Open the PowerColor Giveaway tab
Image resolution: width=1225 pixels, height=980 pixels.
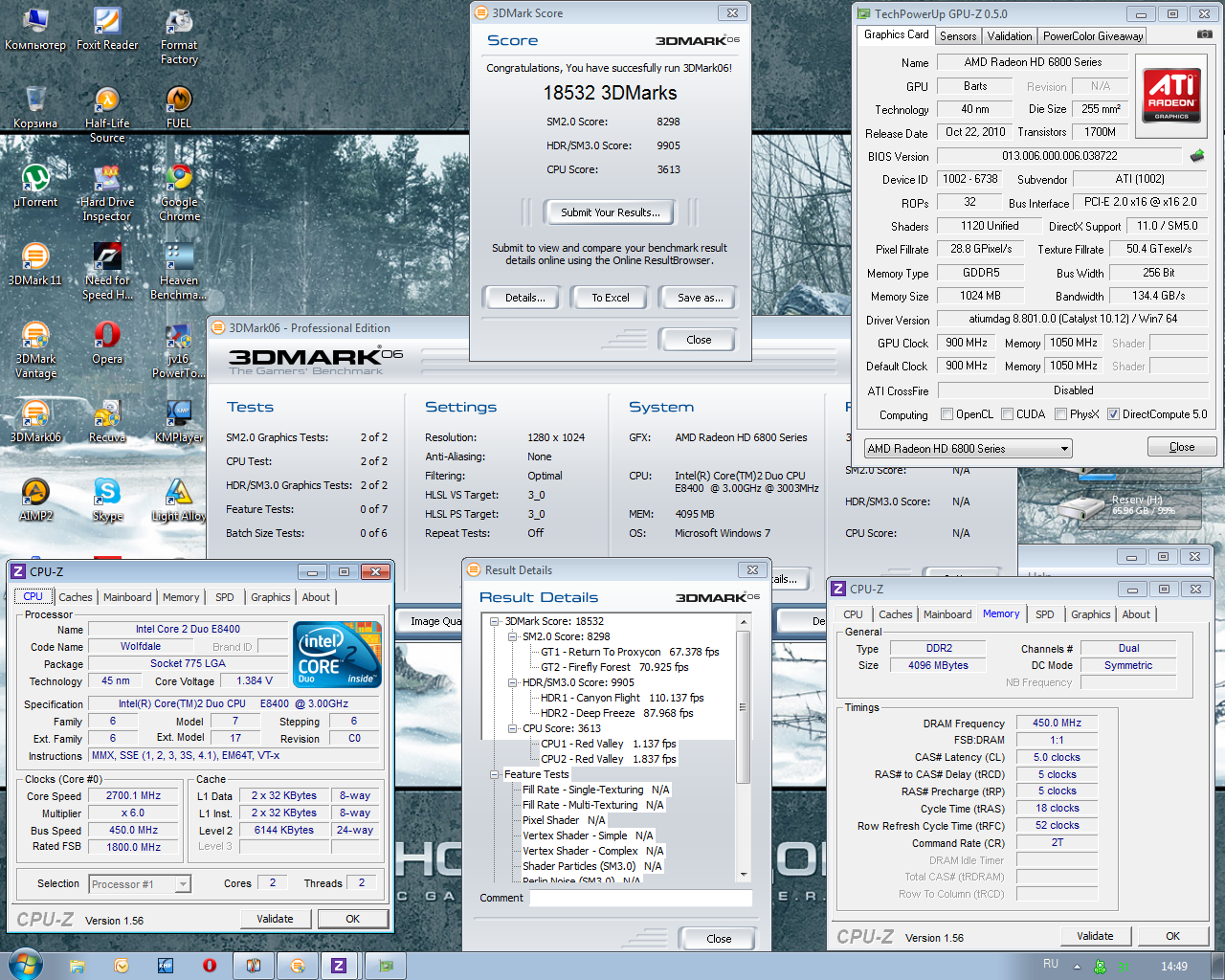(1093, 36)
